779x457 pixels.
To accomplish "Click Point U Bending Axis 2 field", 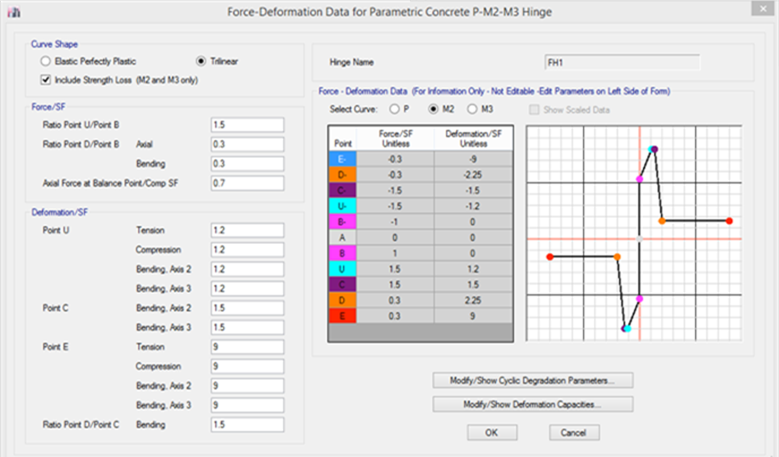I will [x=247, y=269].
